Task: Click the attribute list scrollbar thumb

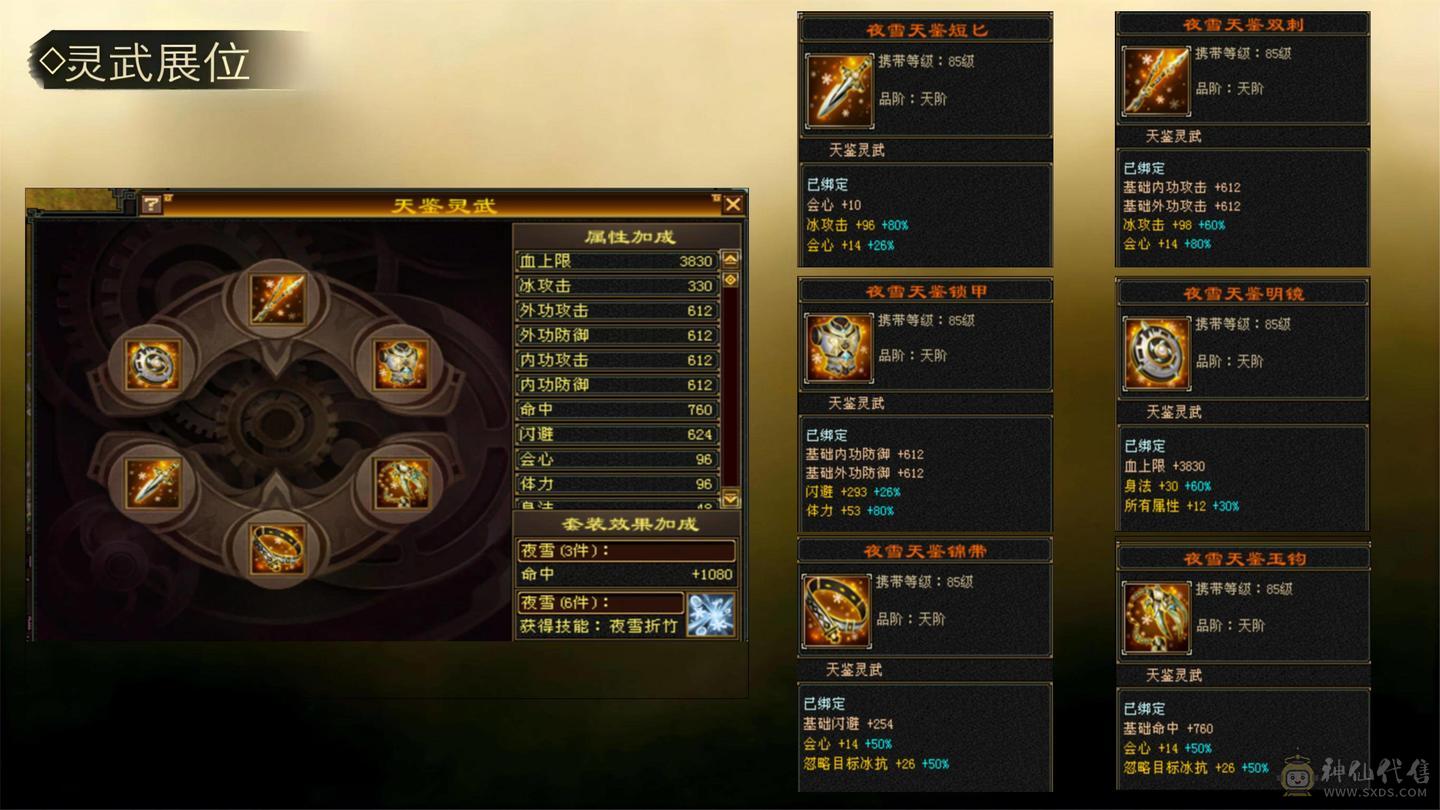Action: click(x=731, y=280)
